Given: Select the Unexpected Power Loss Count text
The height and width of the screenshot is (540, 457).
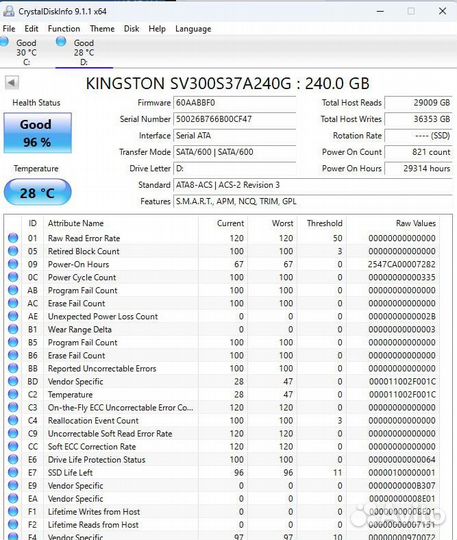Looking at the screenshot, I should coord(103,316).
